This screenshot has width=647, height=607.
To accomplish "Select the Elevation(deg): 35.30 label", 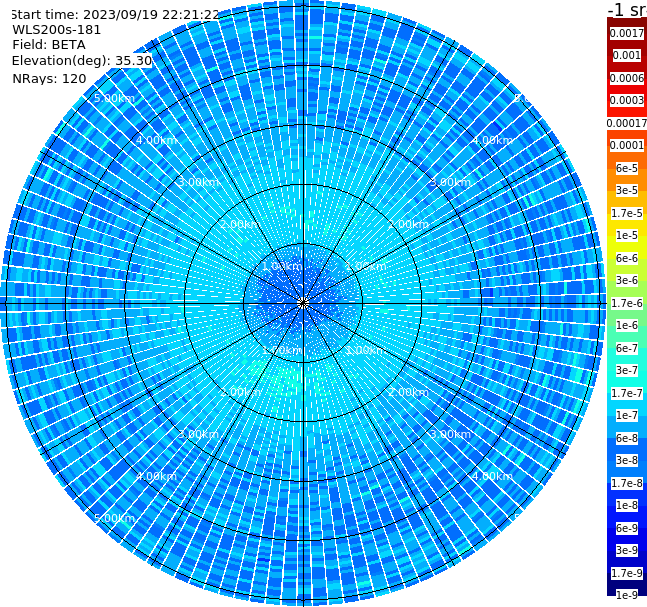I will coord(82,61).
